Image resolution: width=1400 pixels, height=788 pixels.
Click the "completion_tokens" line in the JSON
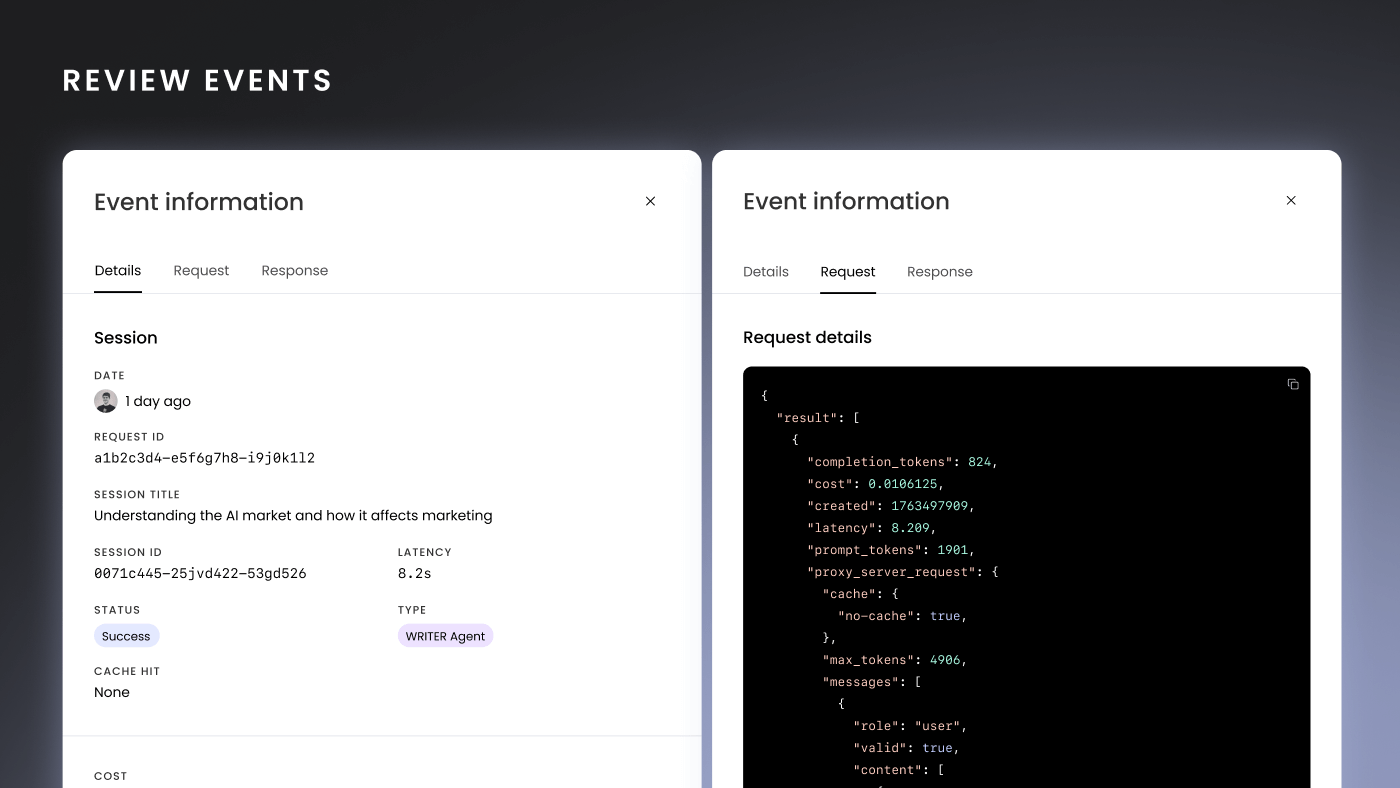[x=902, y=462]
